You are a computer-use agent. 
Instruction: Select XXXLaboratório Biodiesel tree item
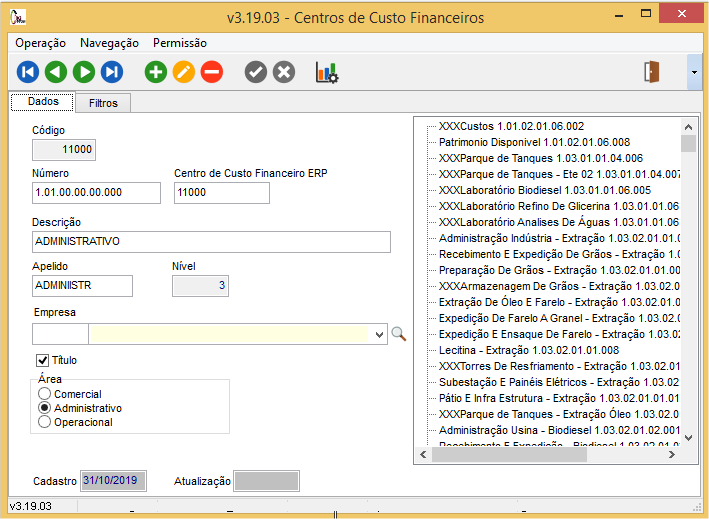545,190
